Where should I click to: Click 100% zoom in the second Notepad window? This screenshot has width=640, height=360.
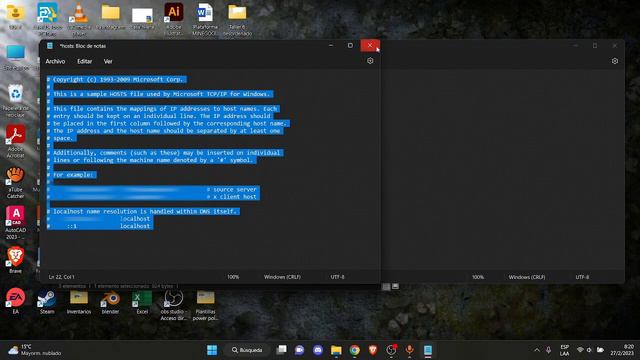click(478, 277)
